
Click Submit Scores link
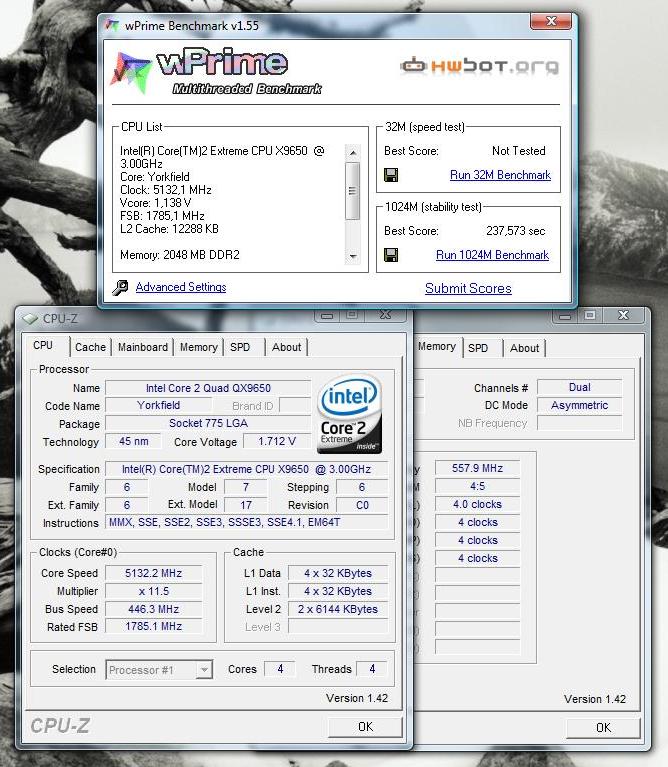coord(468,289)
